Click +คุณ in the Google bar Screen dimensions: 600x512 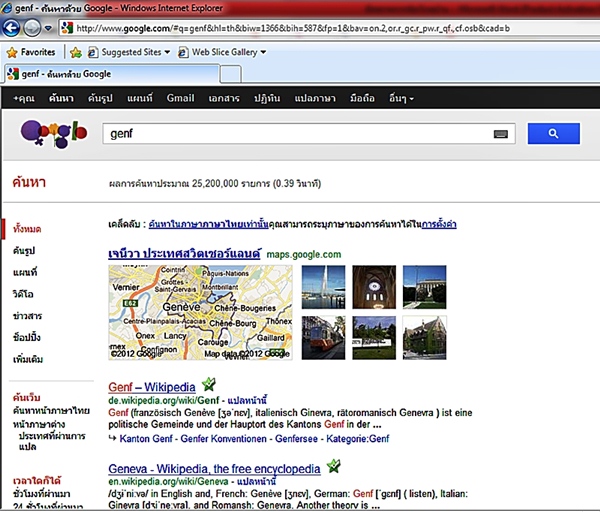[24, 98]
